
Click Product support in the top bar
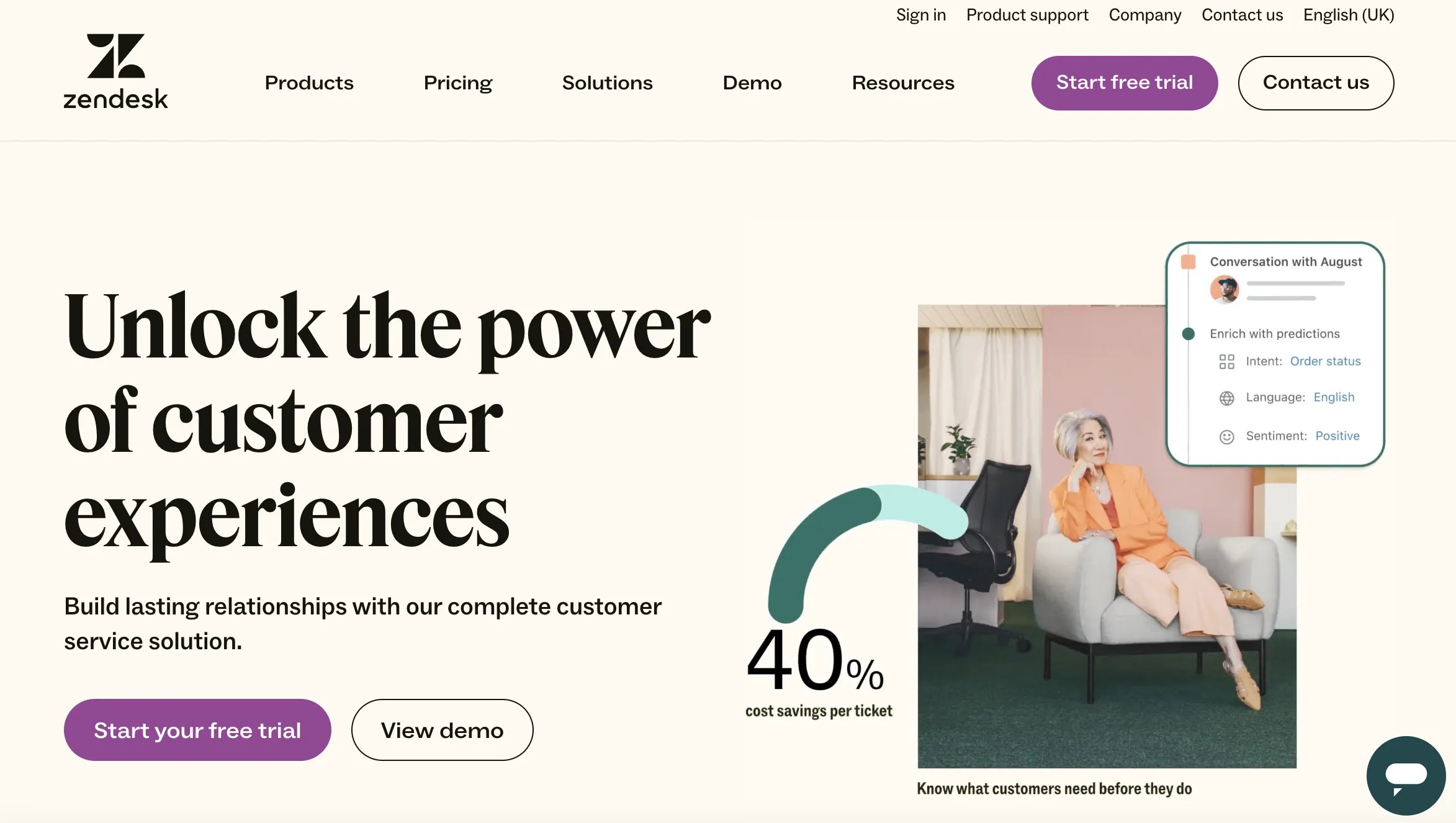[x=1027, y=14]
